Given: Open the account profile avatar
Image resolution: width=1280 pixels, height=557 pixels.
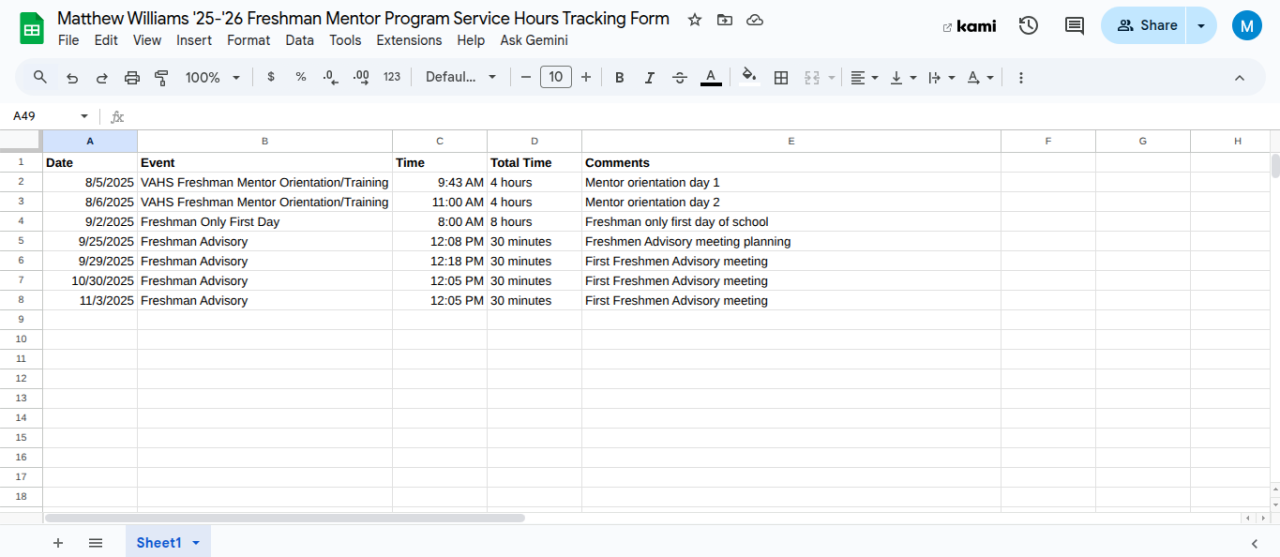Looking at the screenshot, I should coord(1246,26).
